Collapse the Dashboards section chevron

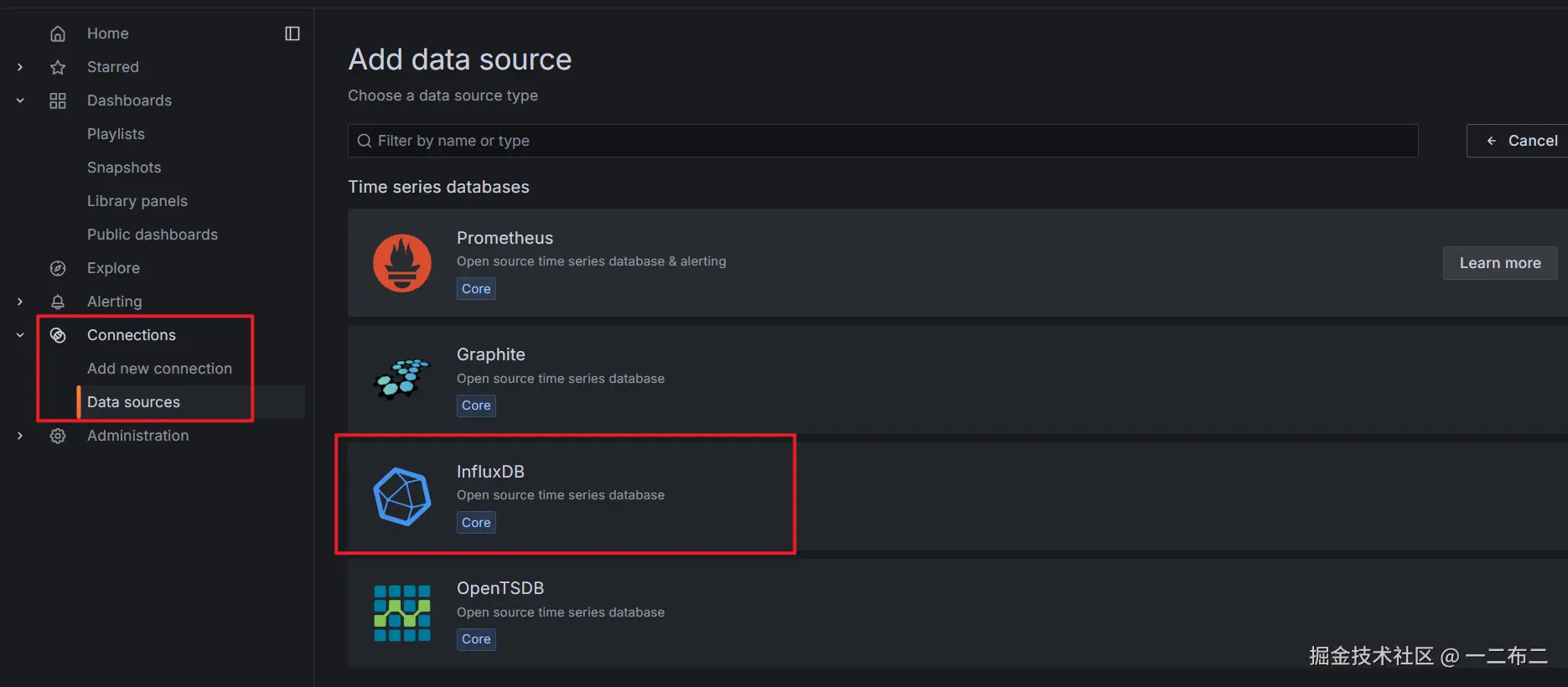point(20,101)
